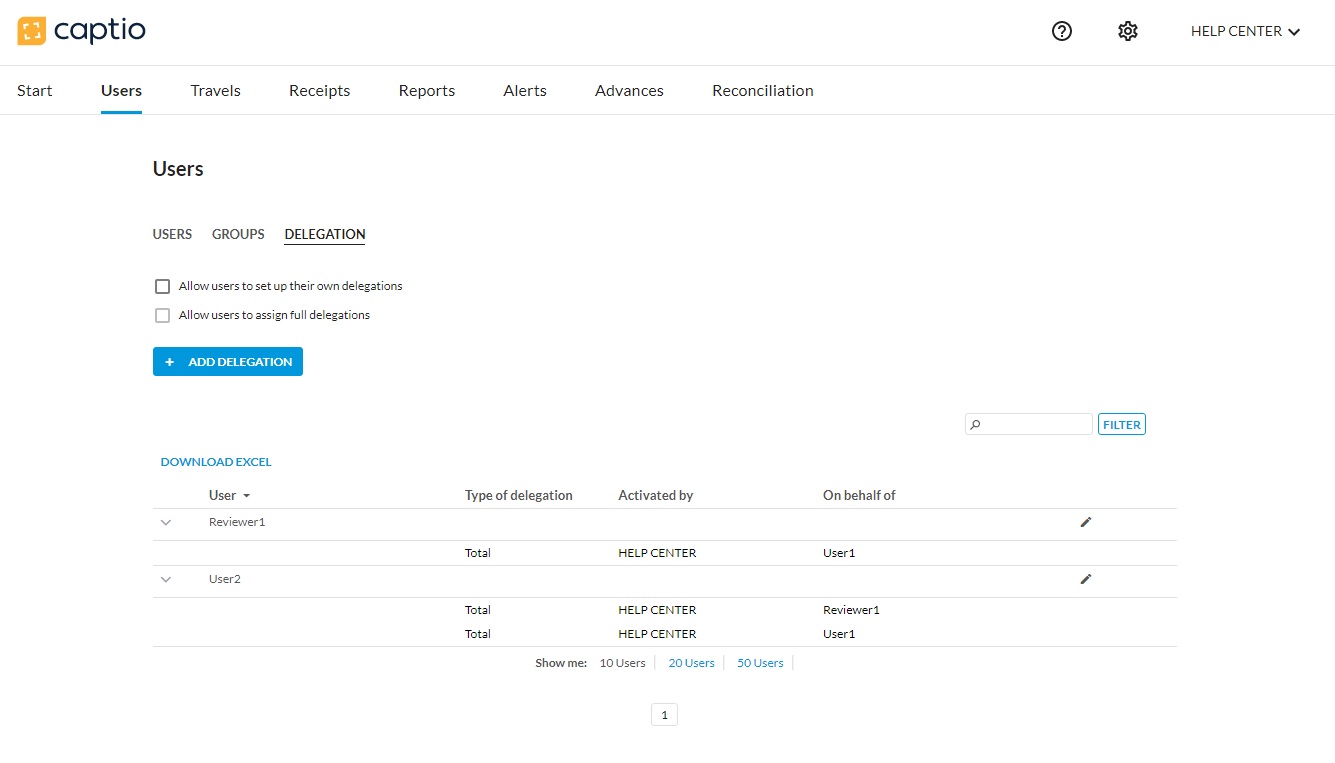Open the help question mark icon

(x=1062, y=31)
